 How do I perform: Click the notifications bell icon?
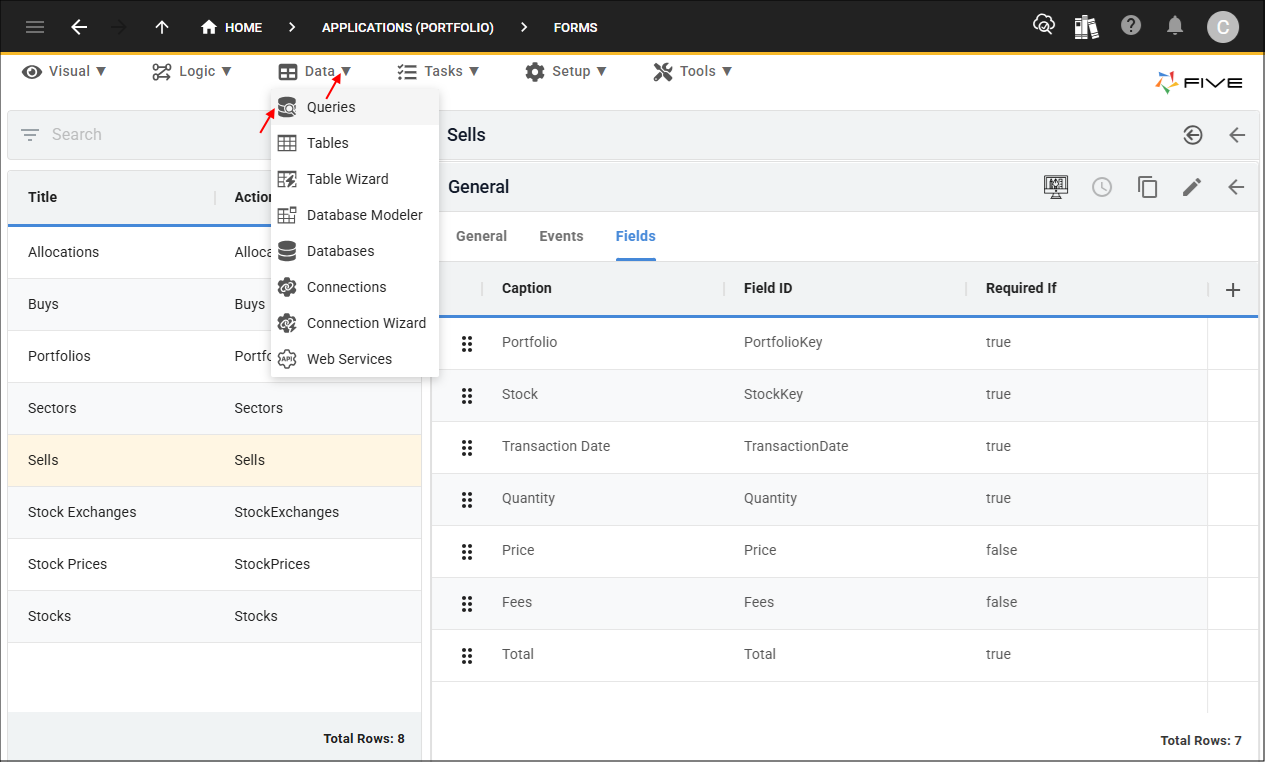pos(1175,26)
